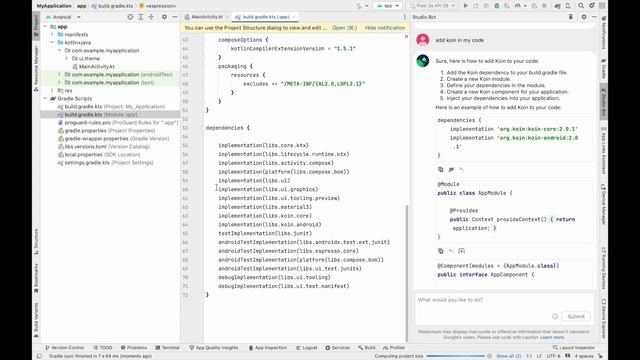This screenshot has height=360, width=640.
Task: Open App Quality Insights tool window
Action: pos(213,348)
